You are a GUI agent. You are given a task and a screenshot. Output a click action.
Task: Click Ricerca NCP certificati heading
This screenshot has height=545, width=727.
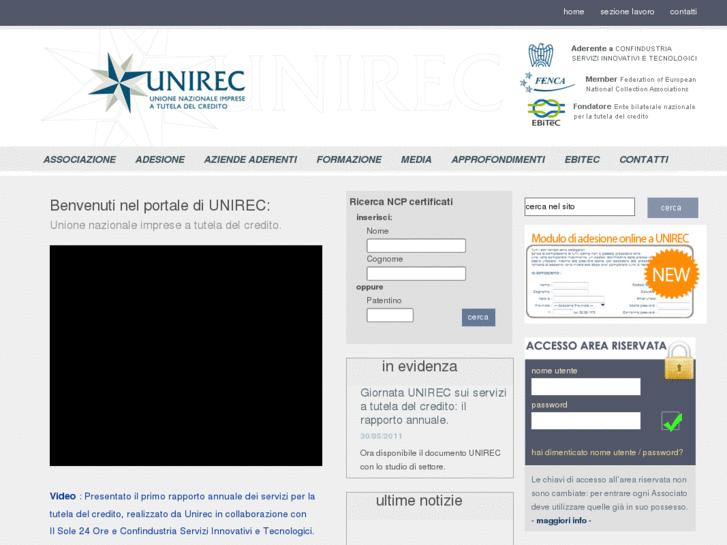coord(401,202)
